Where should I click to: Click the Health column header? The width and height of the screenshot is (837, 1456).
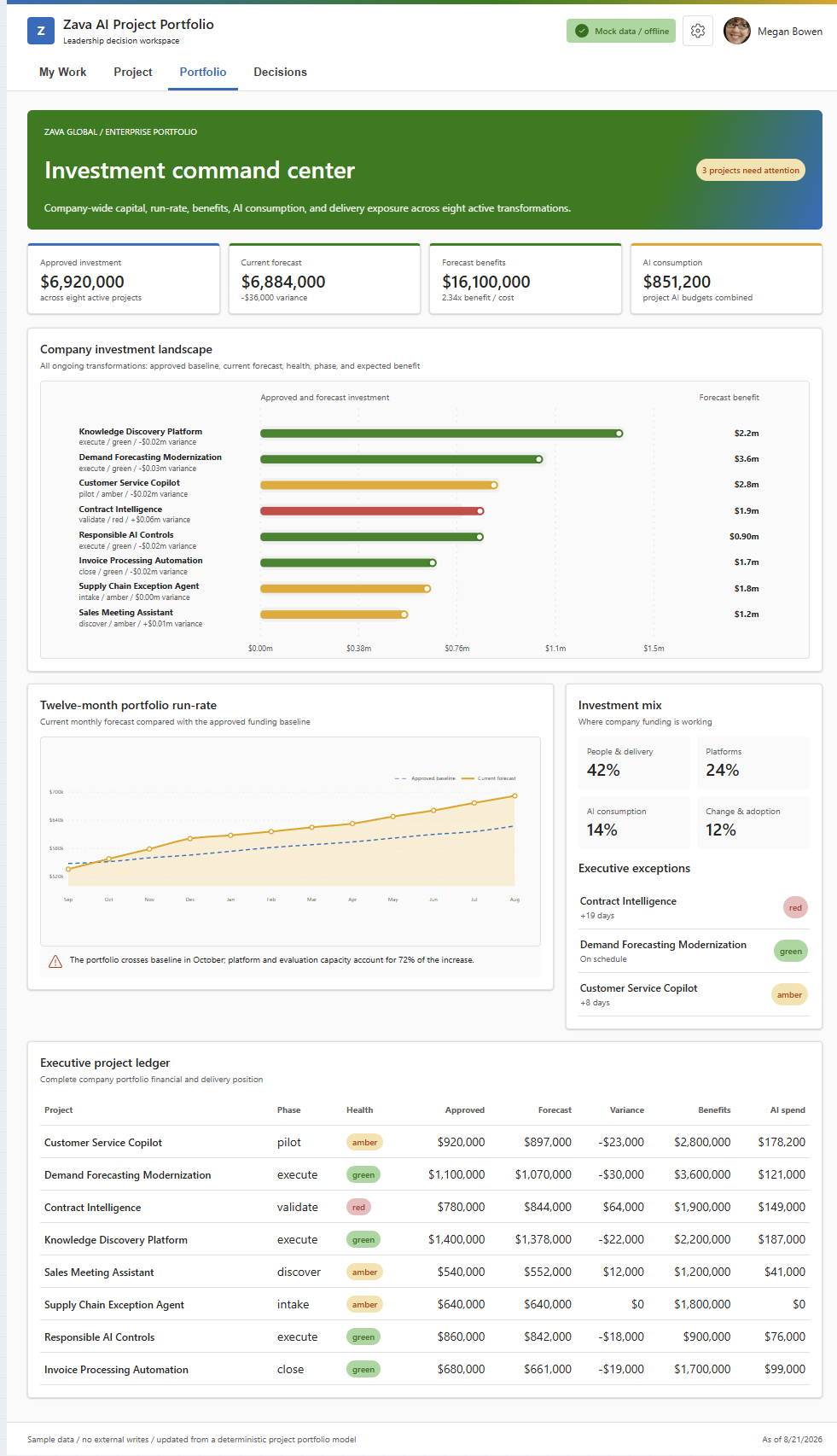(360, 1110)
